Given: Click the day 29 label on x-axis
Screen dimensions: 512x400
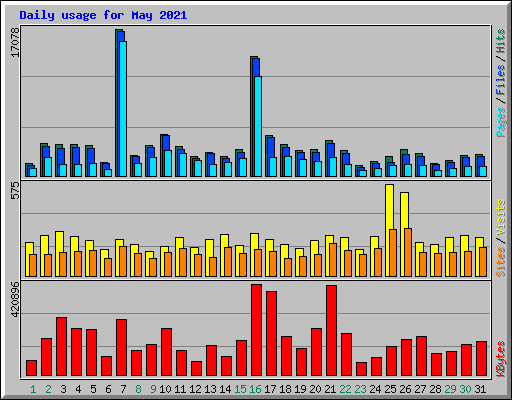Looking at the screenshot, I should [x=450, y=389].
